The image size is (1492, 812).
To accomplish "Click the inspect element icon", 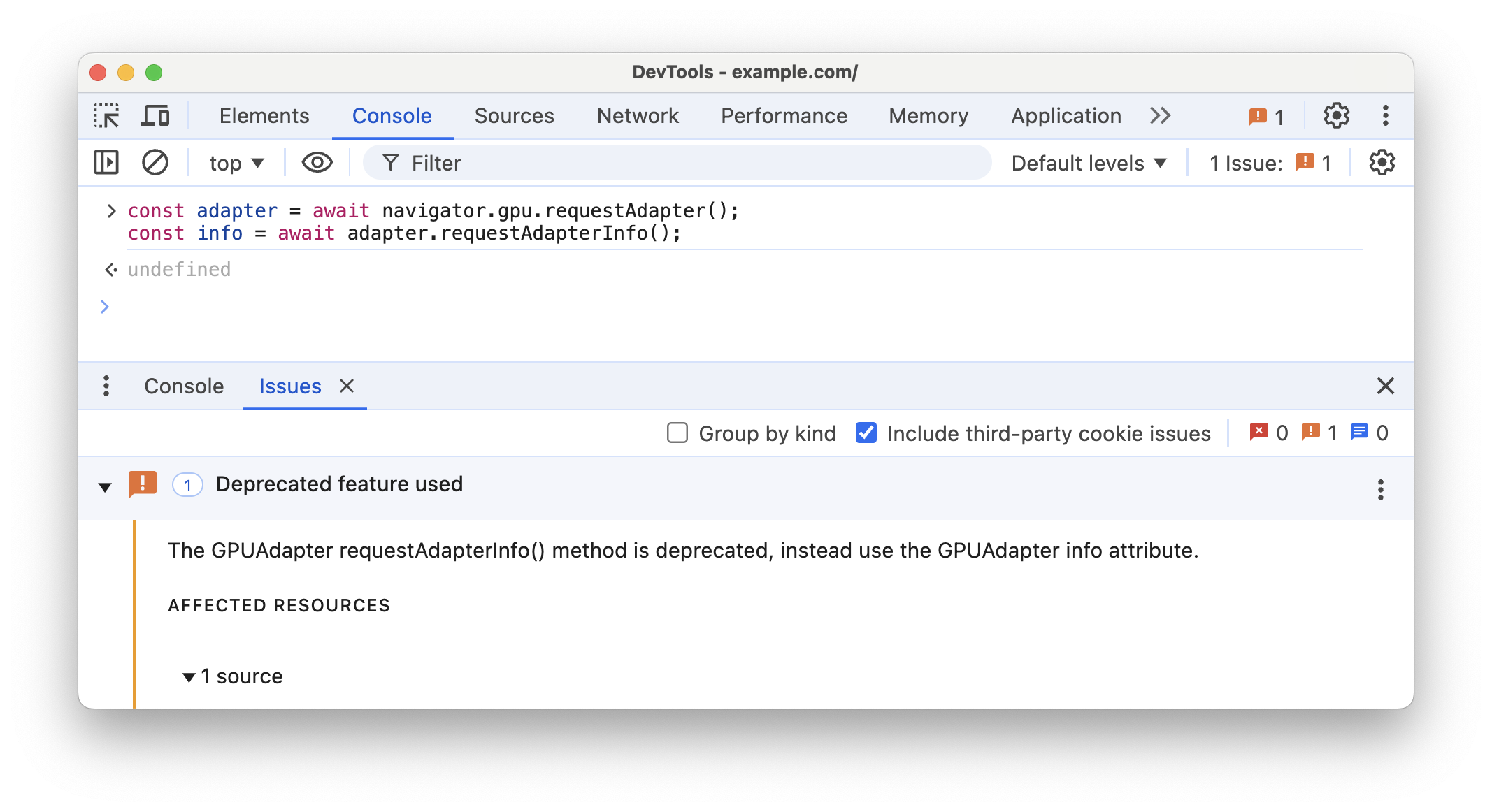I will click(x=107, y=115).
